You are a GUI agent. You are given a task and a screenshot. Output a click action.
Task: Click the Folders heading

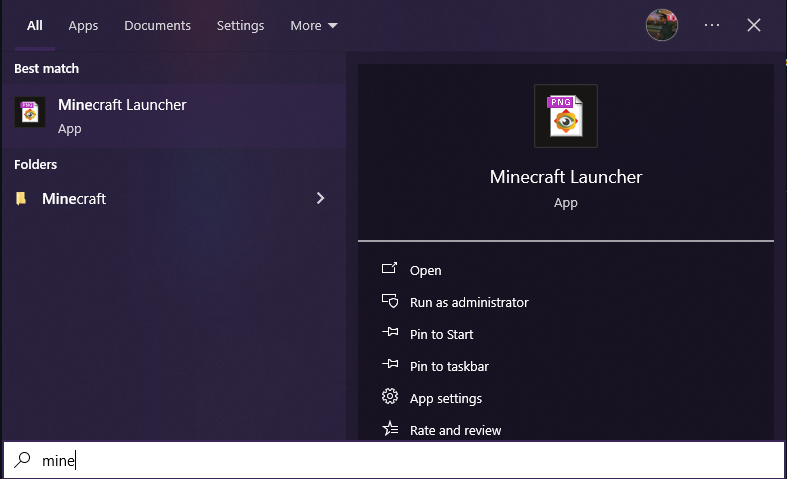click(35, 164)
